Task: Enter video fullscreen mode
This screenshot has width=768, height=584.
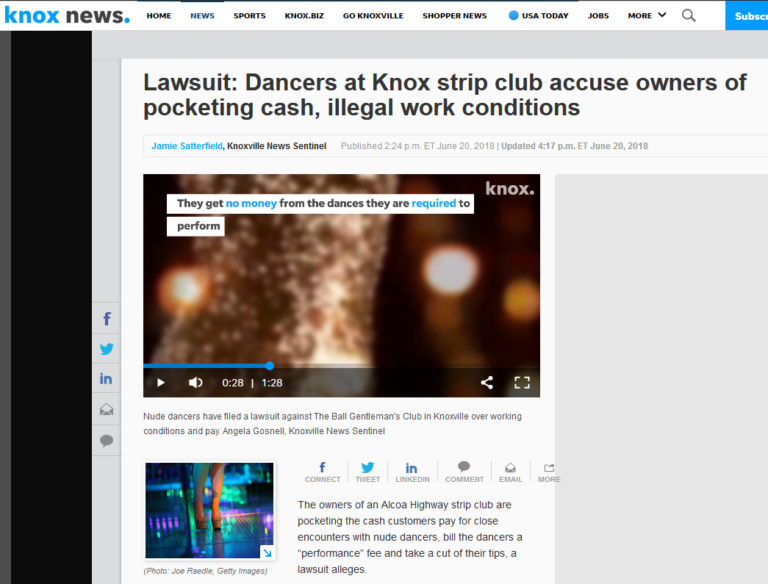Action: (x=522, y=383)
